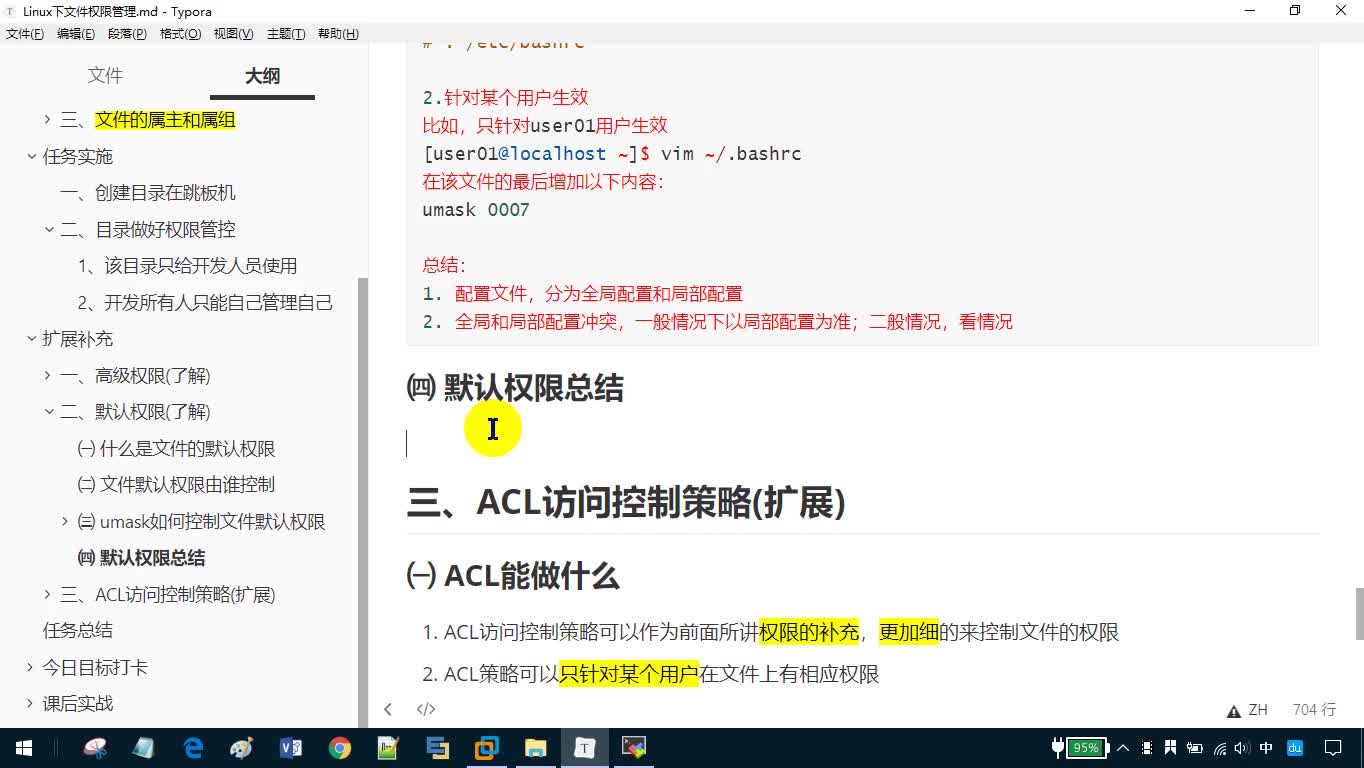Collapse 二、目录做好权限管控 outline node
This screenshot has height=768, width=1364.
click(x=48, y=230)
